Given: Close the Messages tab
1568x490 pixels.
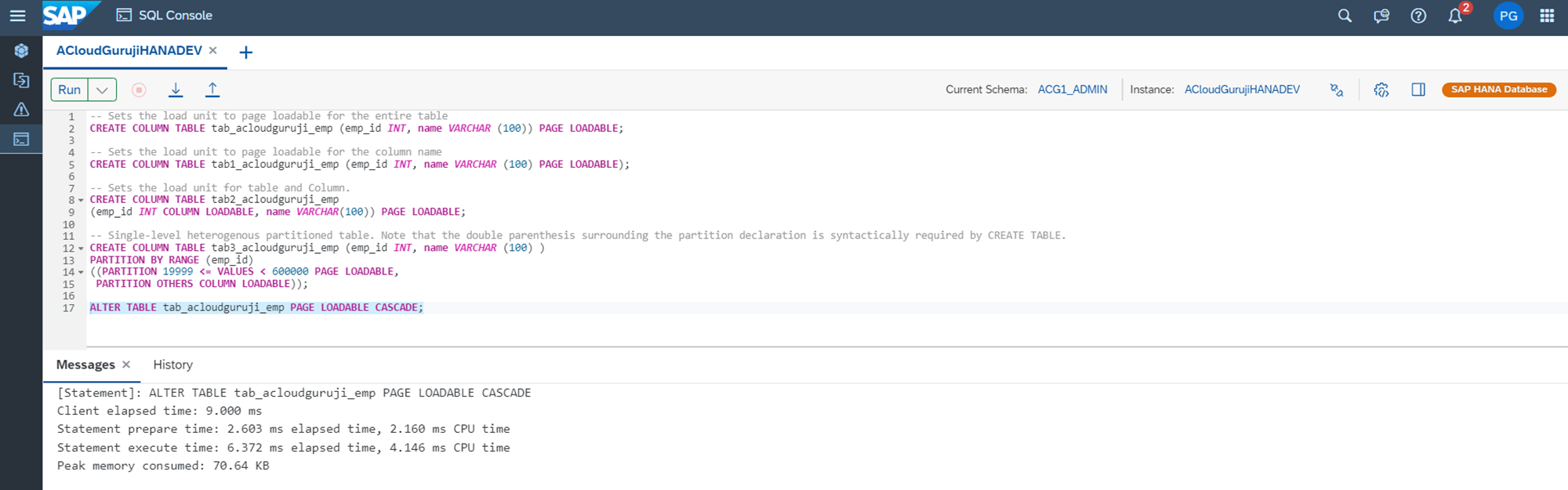Looking at the screenshot, I should click(x=126, y=365).
